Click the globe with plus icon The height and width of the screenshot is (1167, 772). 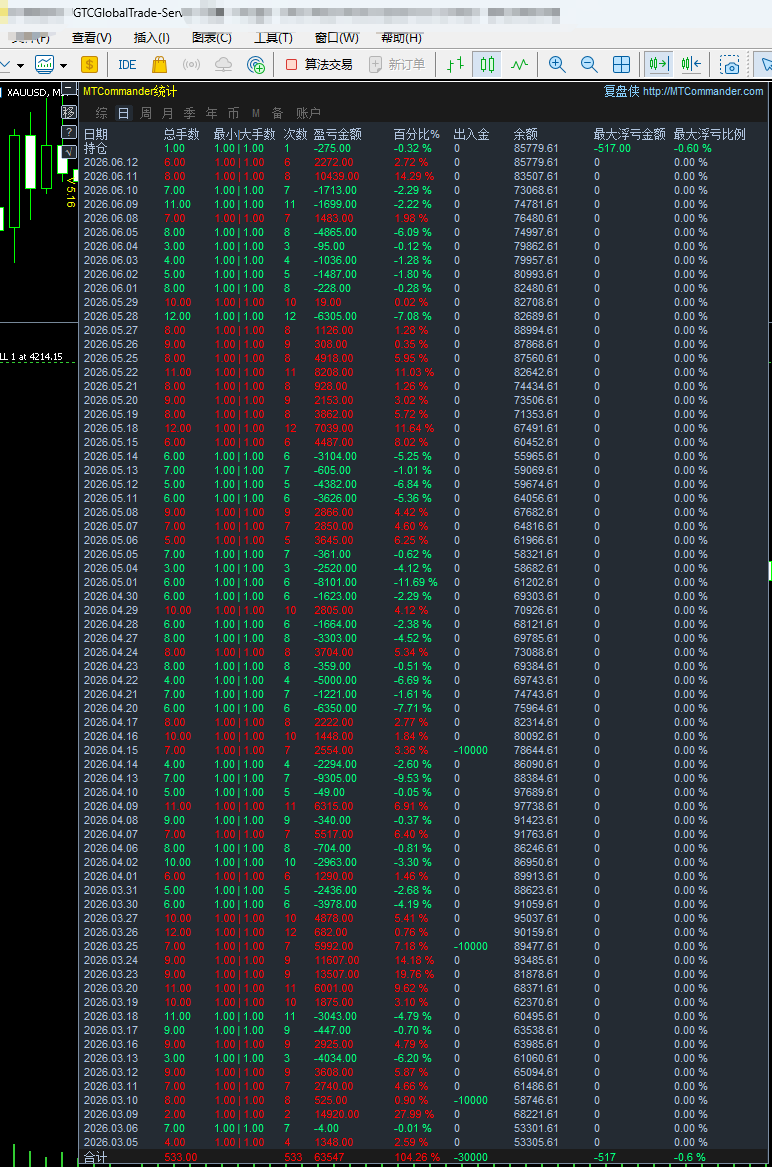pyautogui.click(x=256, y=65)
